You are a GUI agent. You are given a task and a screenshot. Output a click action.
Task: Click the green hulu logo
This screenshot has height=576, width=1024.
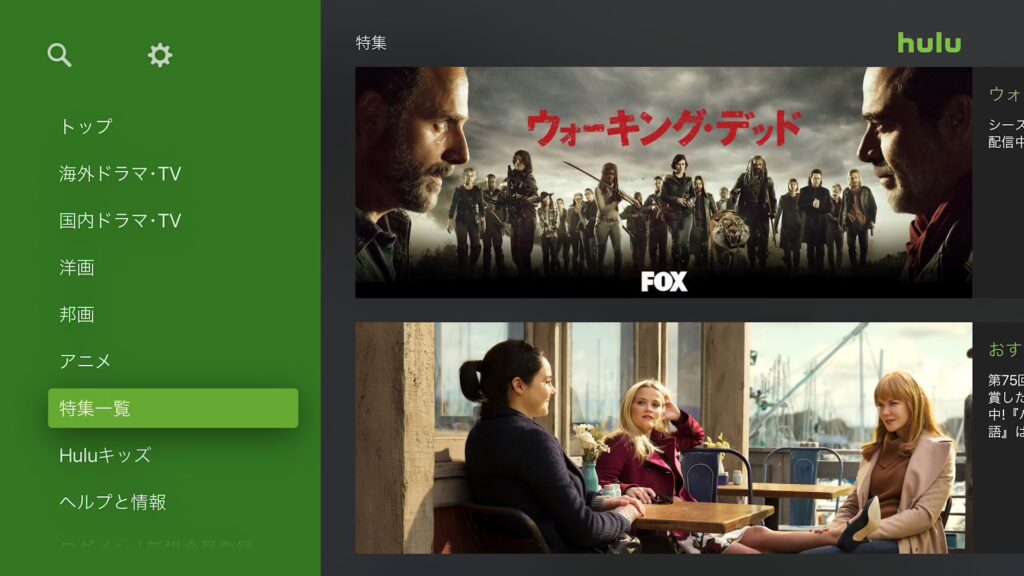coord(929,43)
